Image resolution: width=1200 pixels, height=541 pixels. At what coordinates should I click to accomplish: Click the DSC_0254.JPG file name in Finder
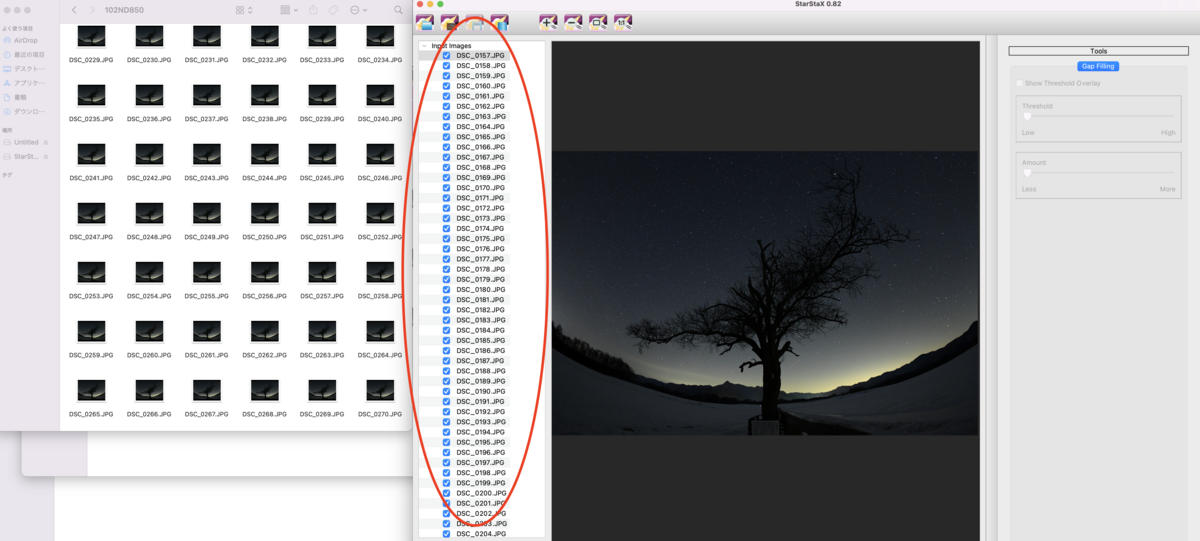pyautogui.click(x=149, y=296)
